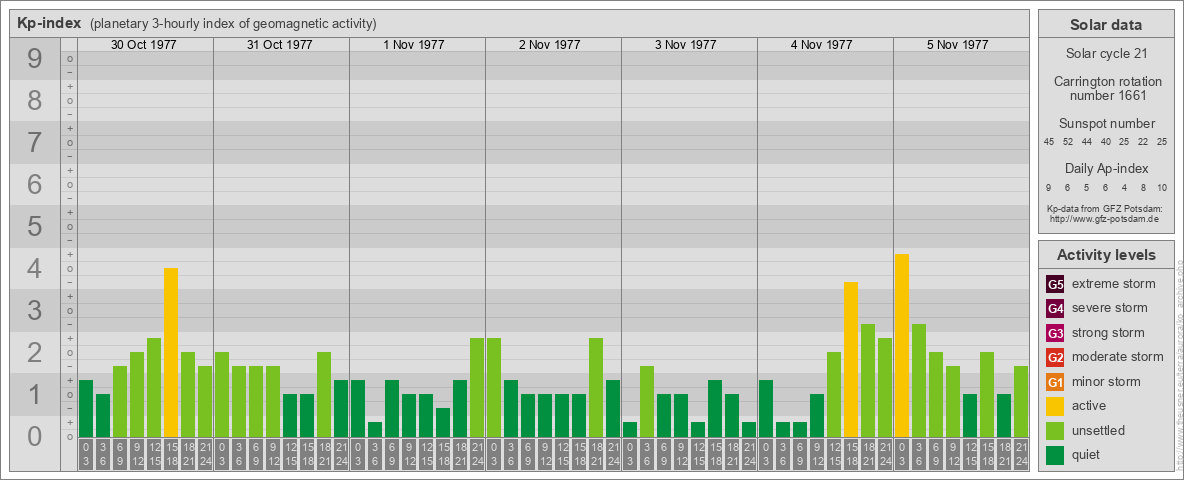This screenshot has height=480, width=1184.
Task: Click the '5 Nov 1977' date header
Action: point(957,45)
